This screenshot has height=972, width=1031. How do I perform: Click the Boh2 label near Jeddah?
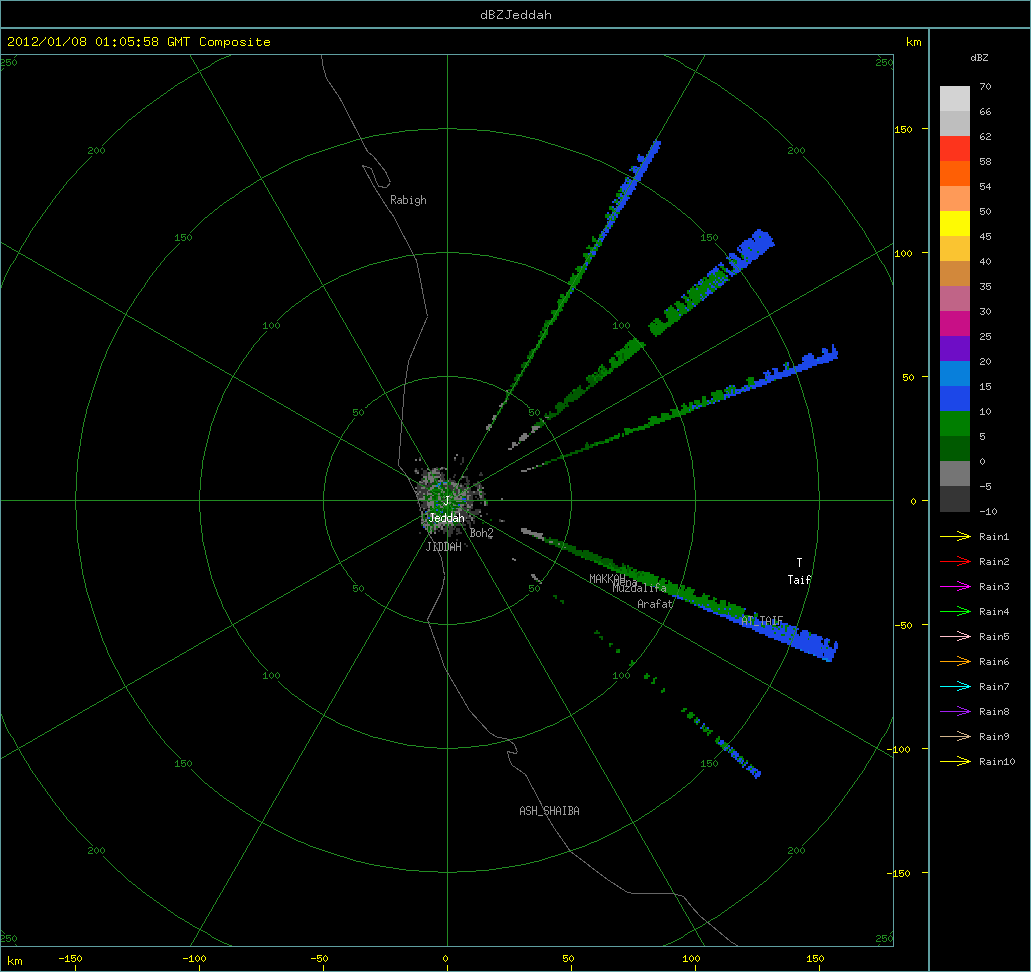481,533
